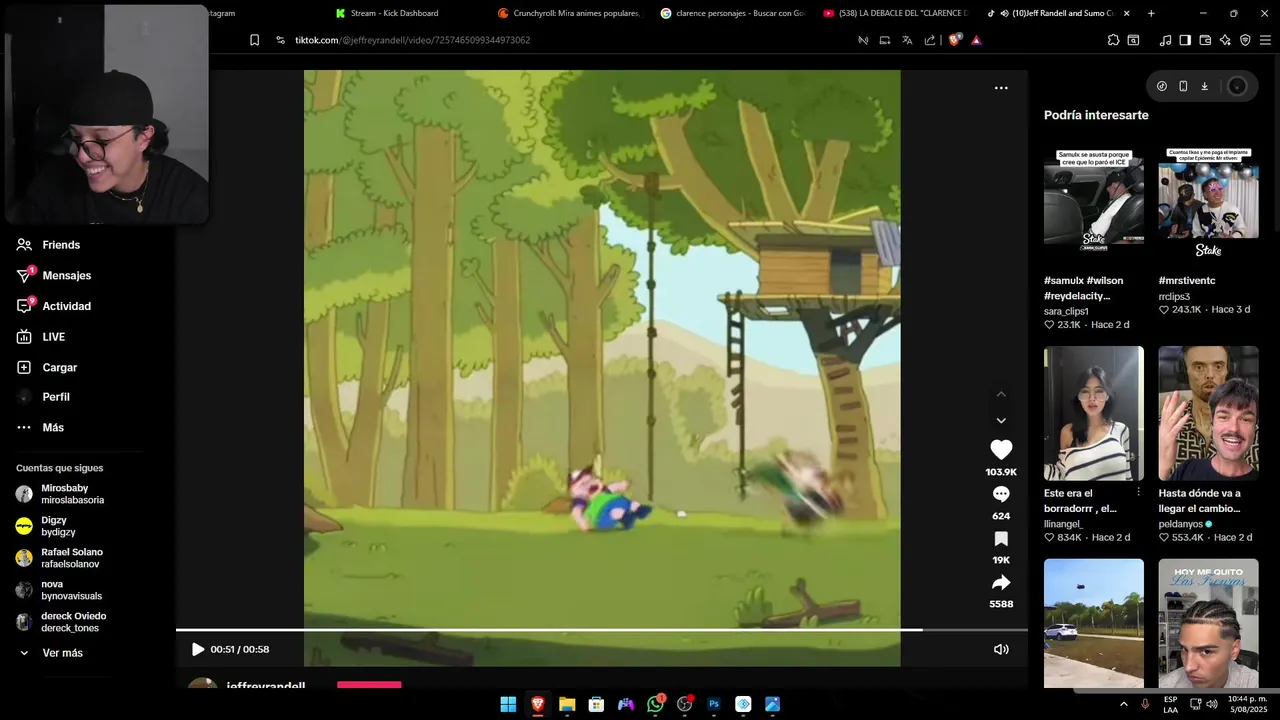
Task: Click the sara_clips1 username
Action: coord(1066,311)
